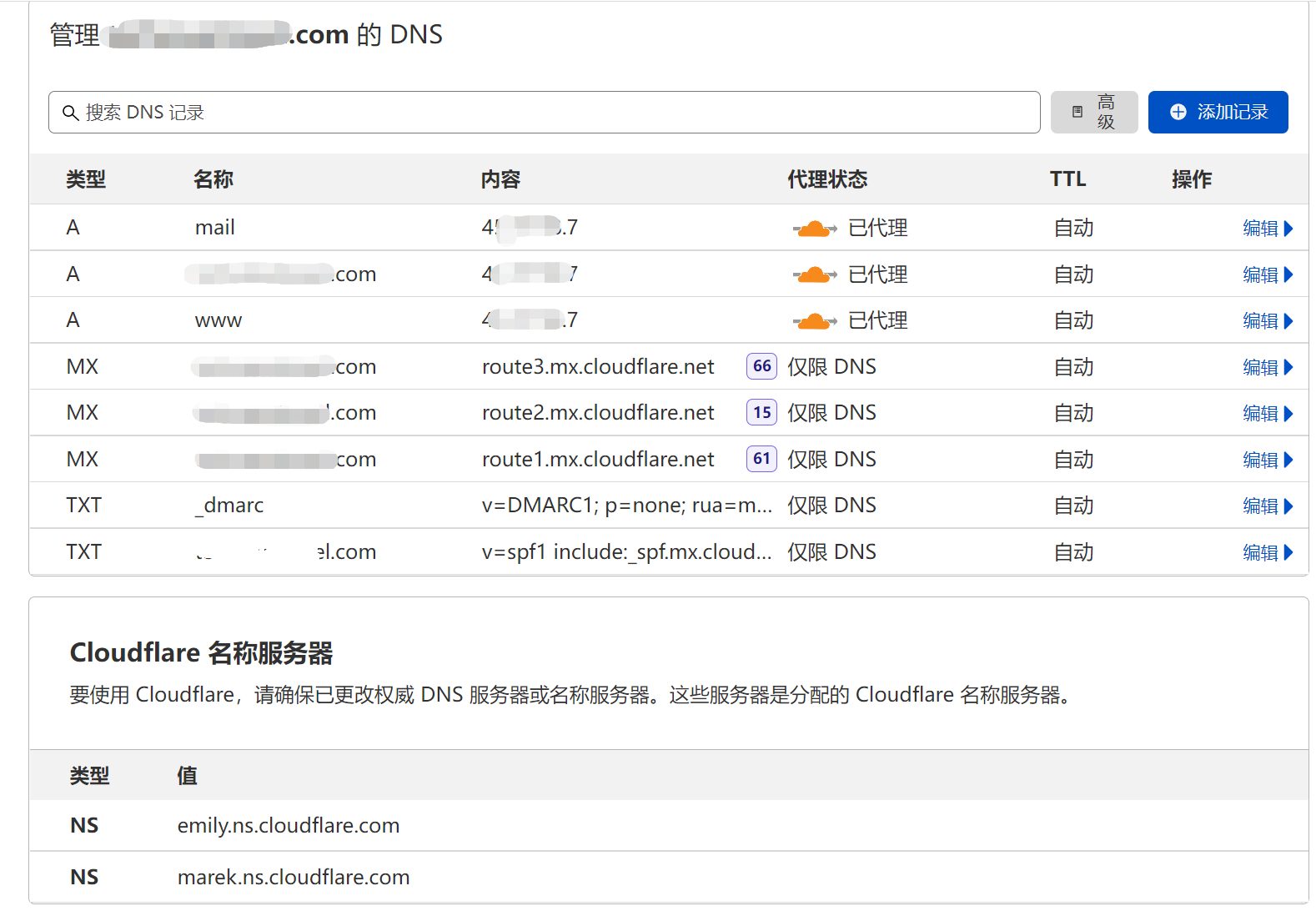The height and width of the screenshot is (911, 1316).
Task: Edit the route3.mx.cloudflare.net MX record
Action: click(1268, 367)
